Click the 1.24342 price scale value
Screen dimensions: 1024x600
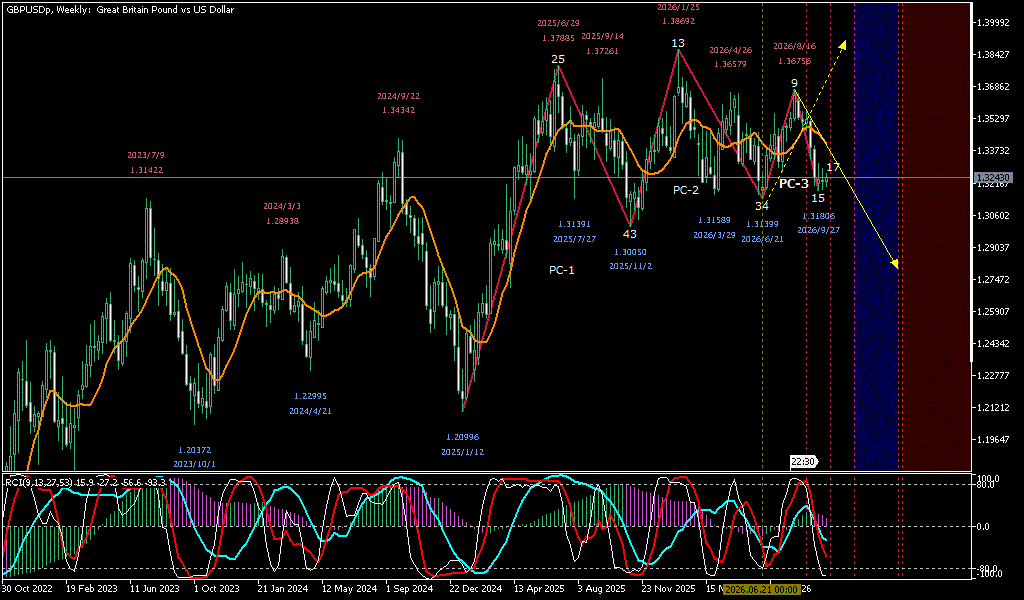(993, 343)
